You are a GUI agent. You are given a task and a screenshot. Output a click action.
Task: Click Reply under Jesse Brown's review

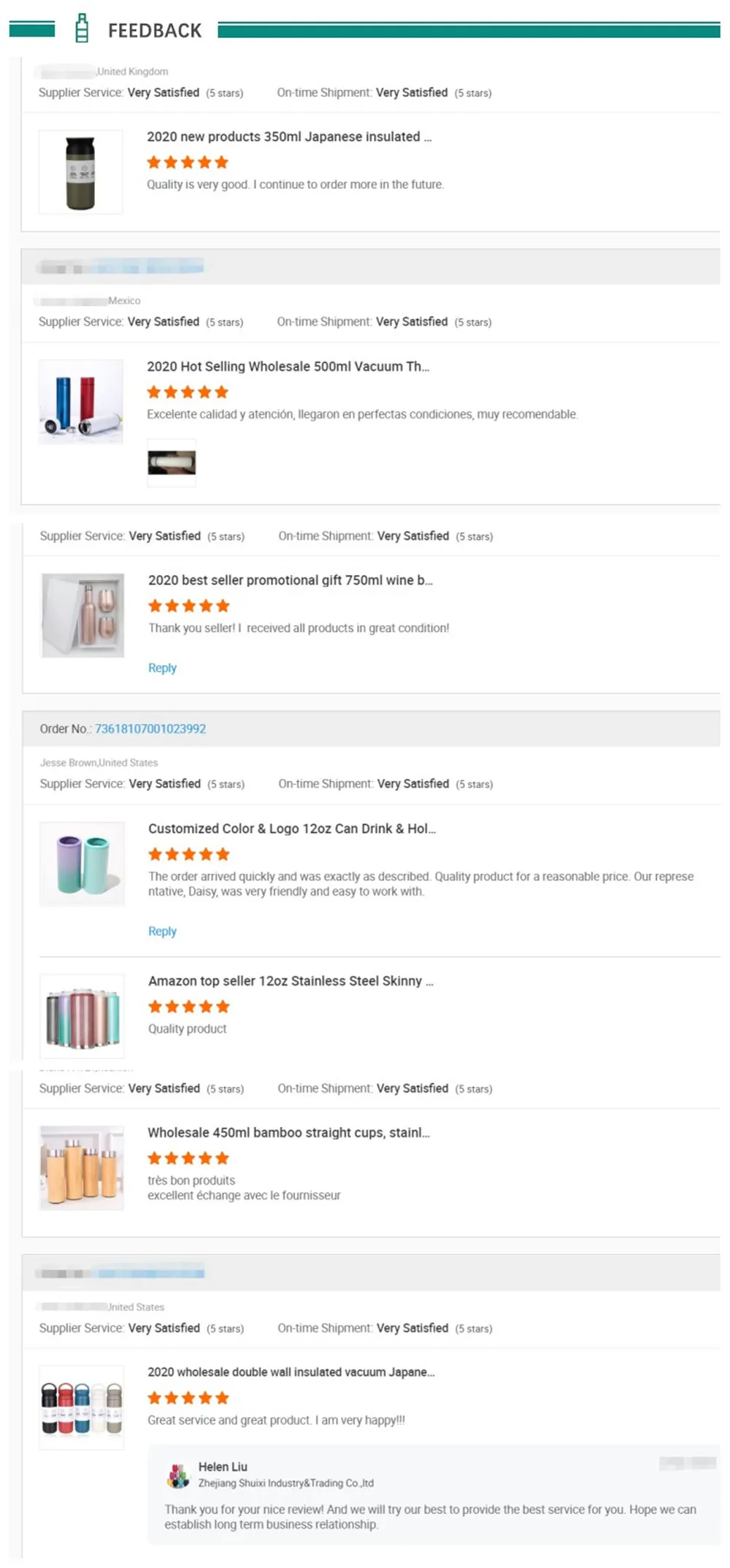point(162,931)
